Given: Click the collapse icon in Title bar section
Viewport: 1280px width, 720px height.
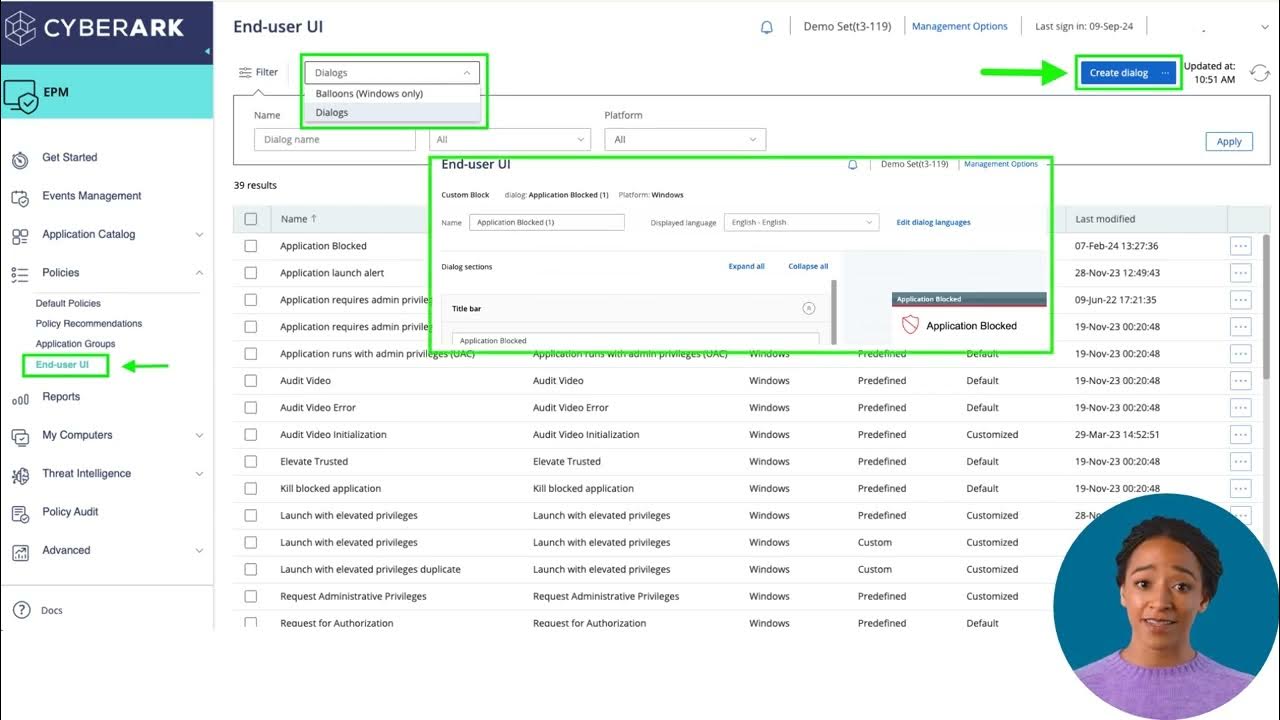Looking at the screenshot, I should pyautogui.click(x=809, y=308).
